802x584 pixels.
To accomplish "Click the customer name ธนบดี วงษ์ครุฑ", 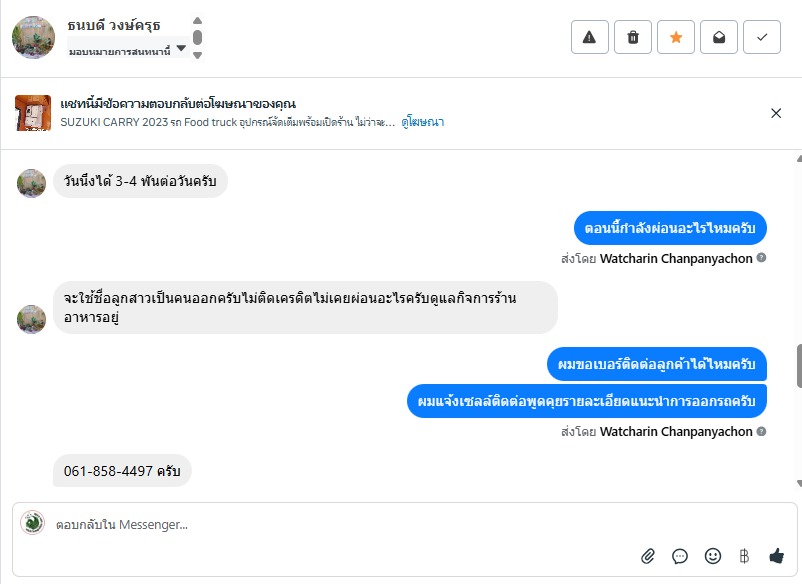I will click(114, 24).
